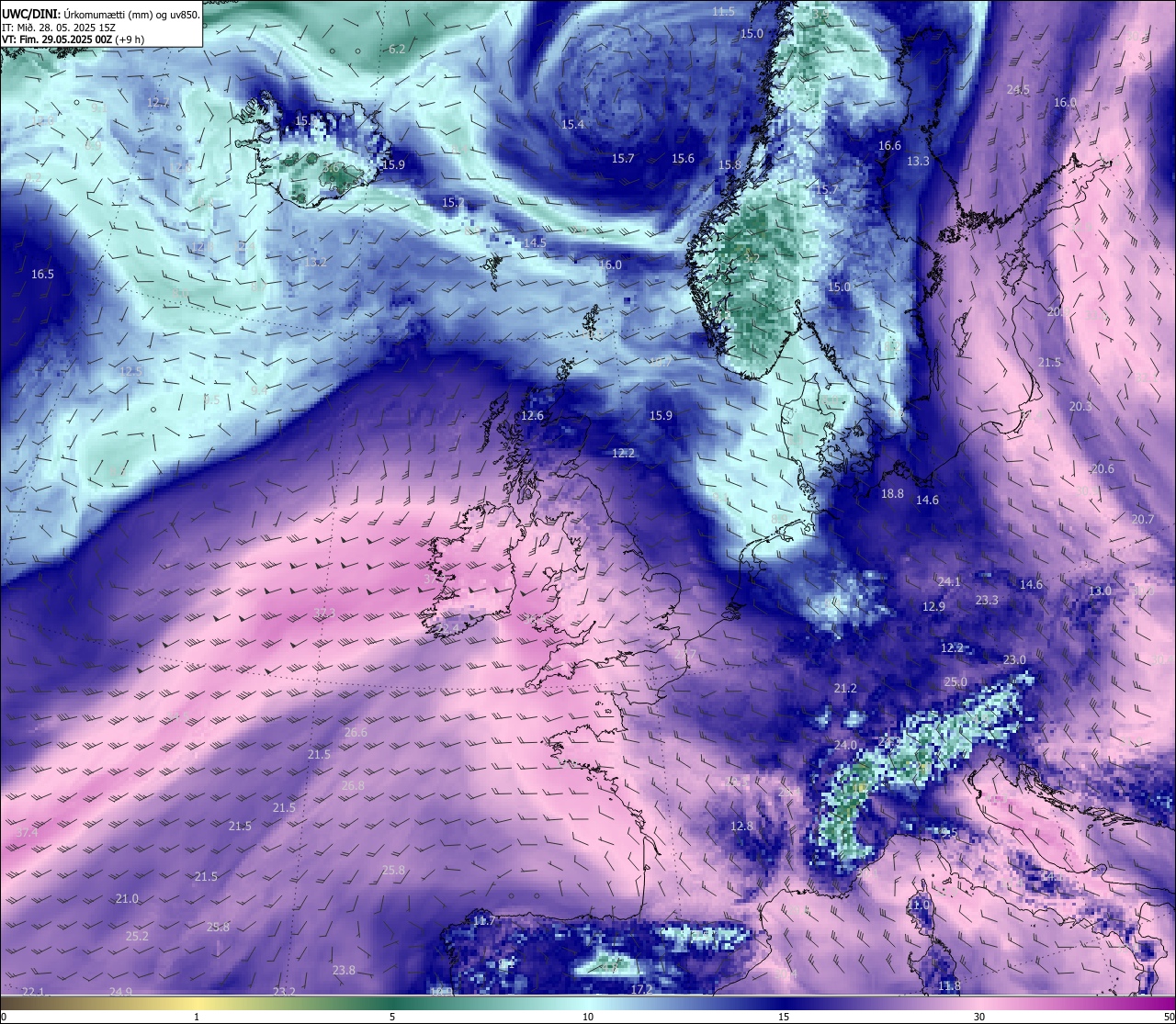Click the 26.6 value label
1176x1024 pixels.
(356, 732)
